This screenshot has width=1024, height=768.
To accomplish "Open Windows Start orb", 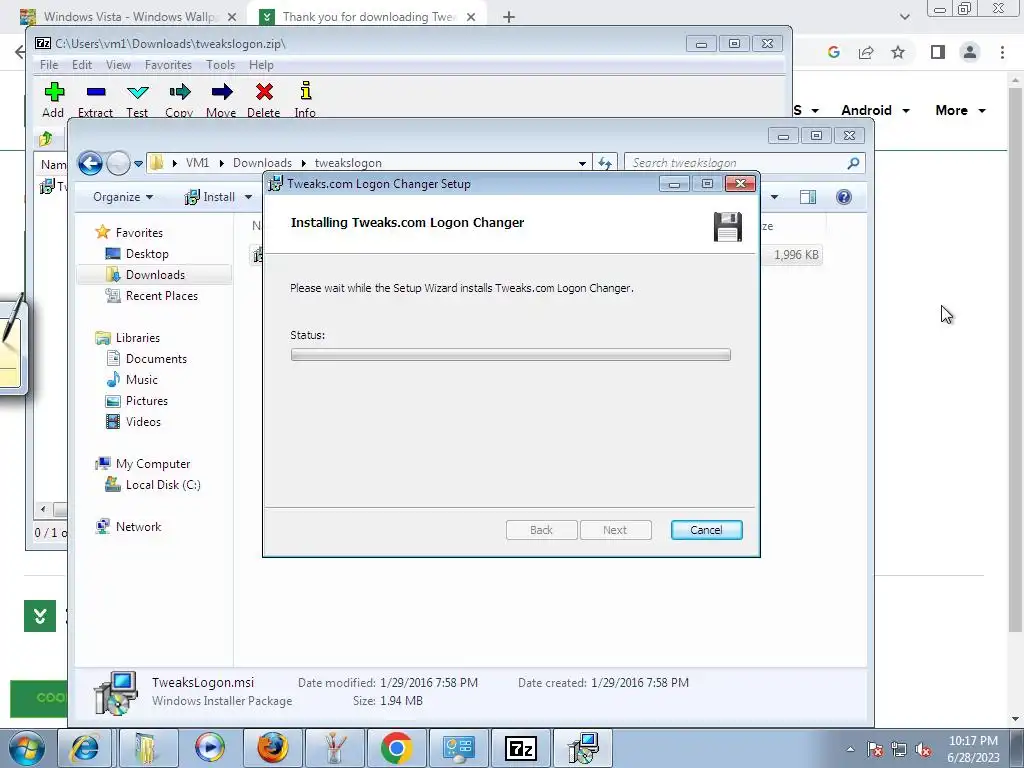I will 26,748.
